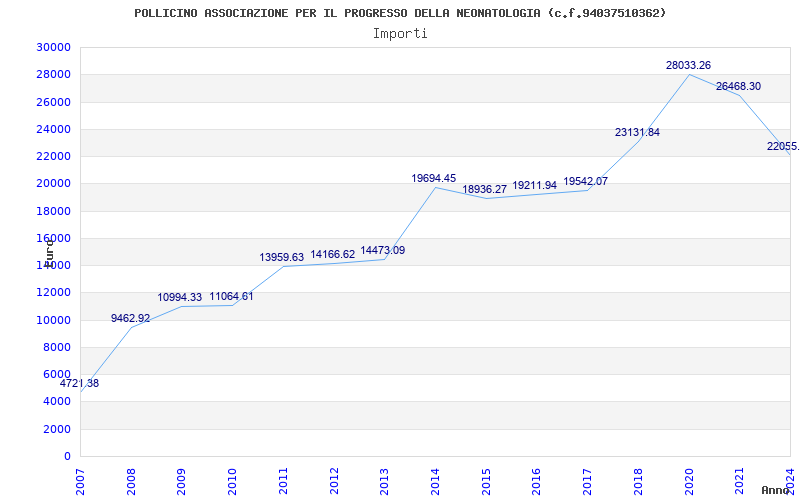
Task: Click the 2008 x-axis year label
Action: pos(131,482)
